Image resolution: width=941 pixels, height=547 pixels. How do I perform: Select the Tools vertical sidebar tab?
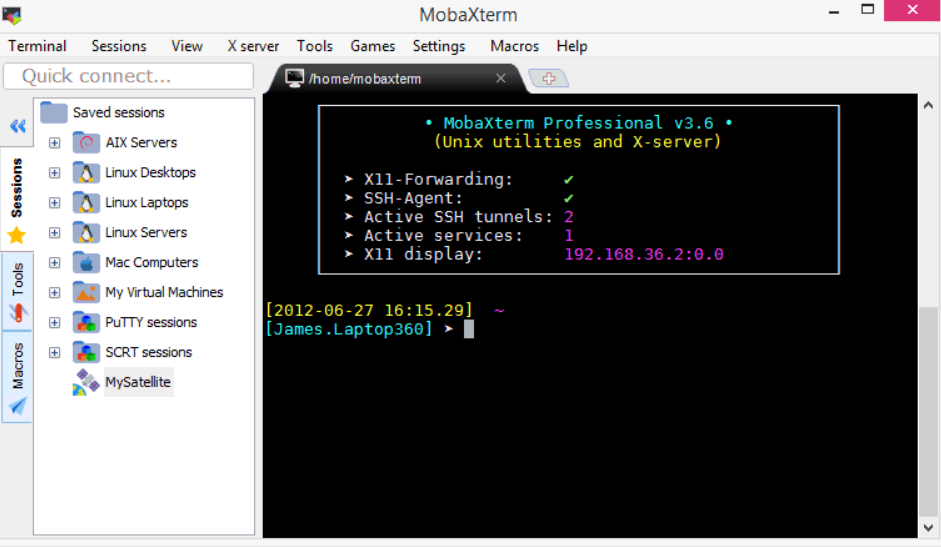pyautogui.click(x=17, y=290)
